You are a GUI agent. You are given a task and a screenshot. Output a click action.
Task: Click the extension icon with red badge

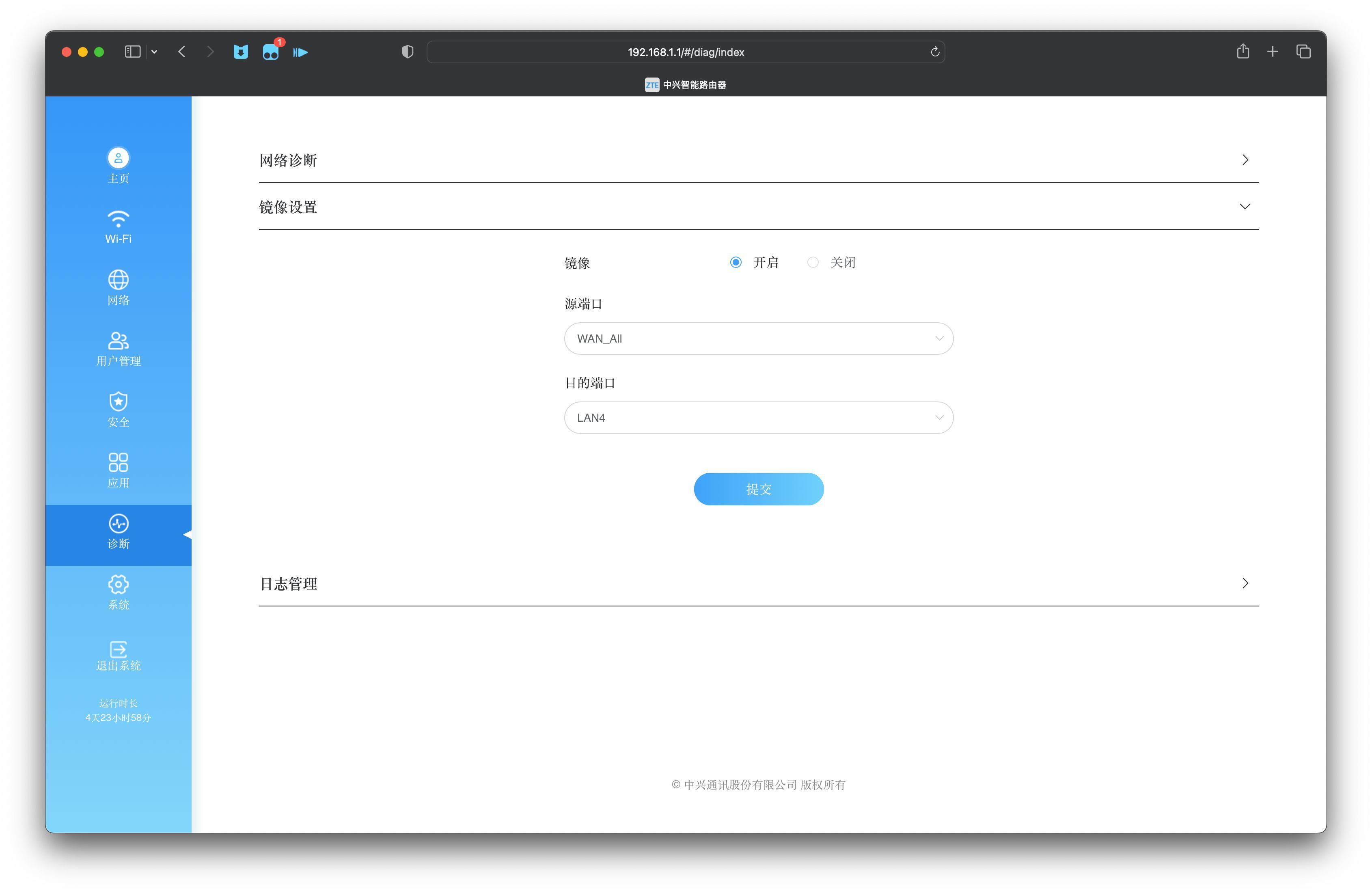point(270,52)
